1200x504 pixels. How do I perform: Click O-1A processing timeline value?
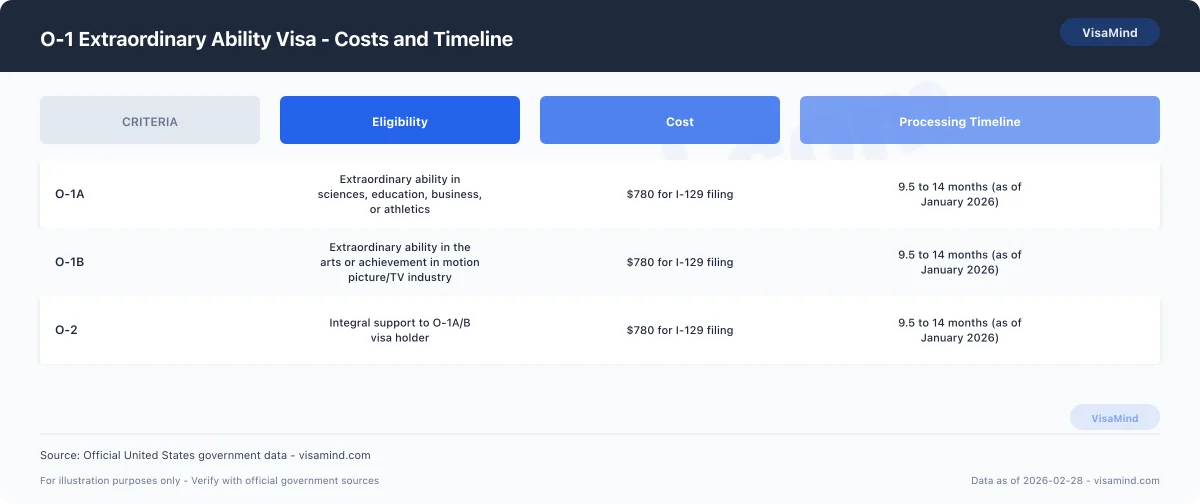point(960,194)
